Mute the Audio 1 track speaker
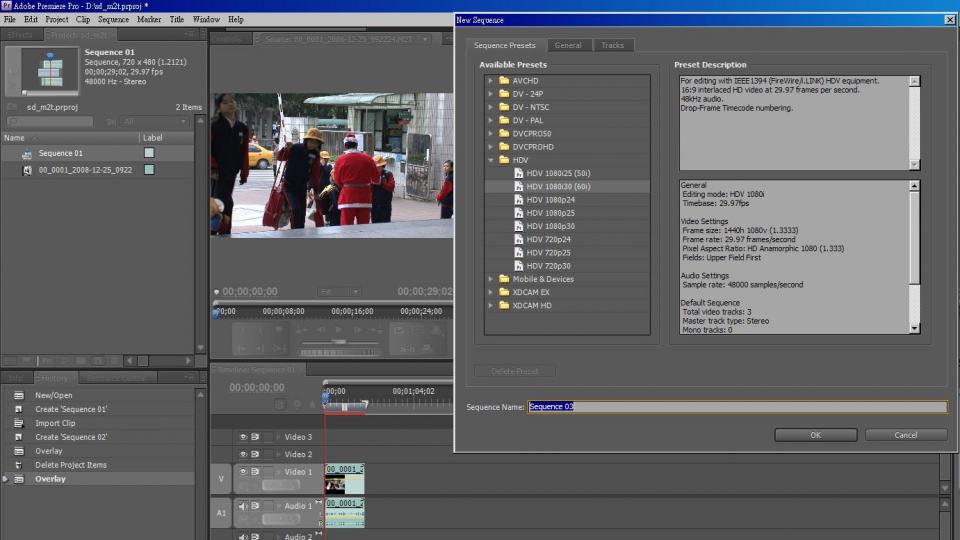 pos(242,506)
